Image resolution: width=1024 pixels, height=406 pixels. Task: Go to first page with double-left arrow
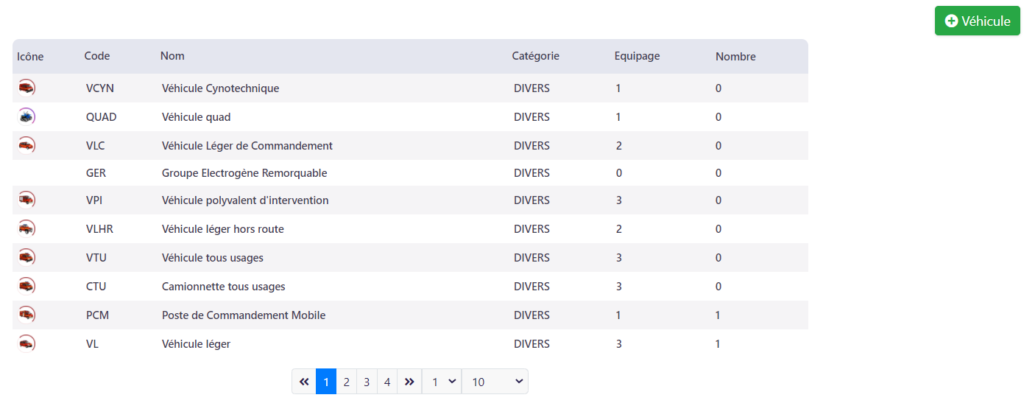click(304, 382)
